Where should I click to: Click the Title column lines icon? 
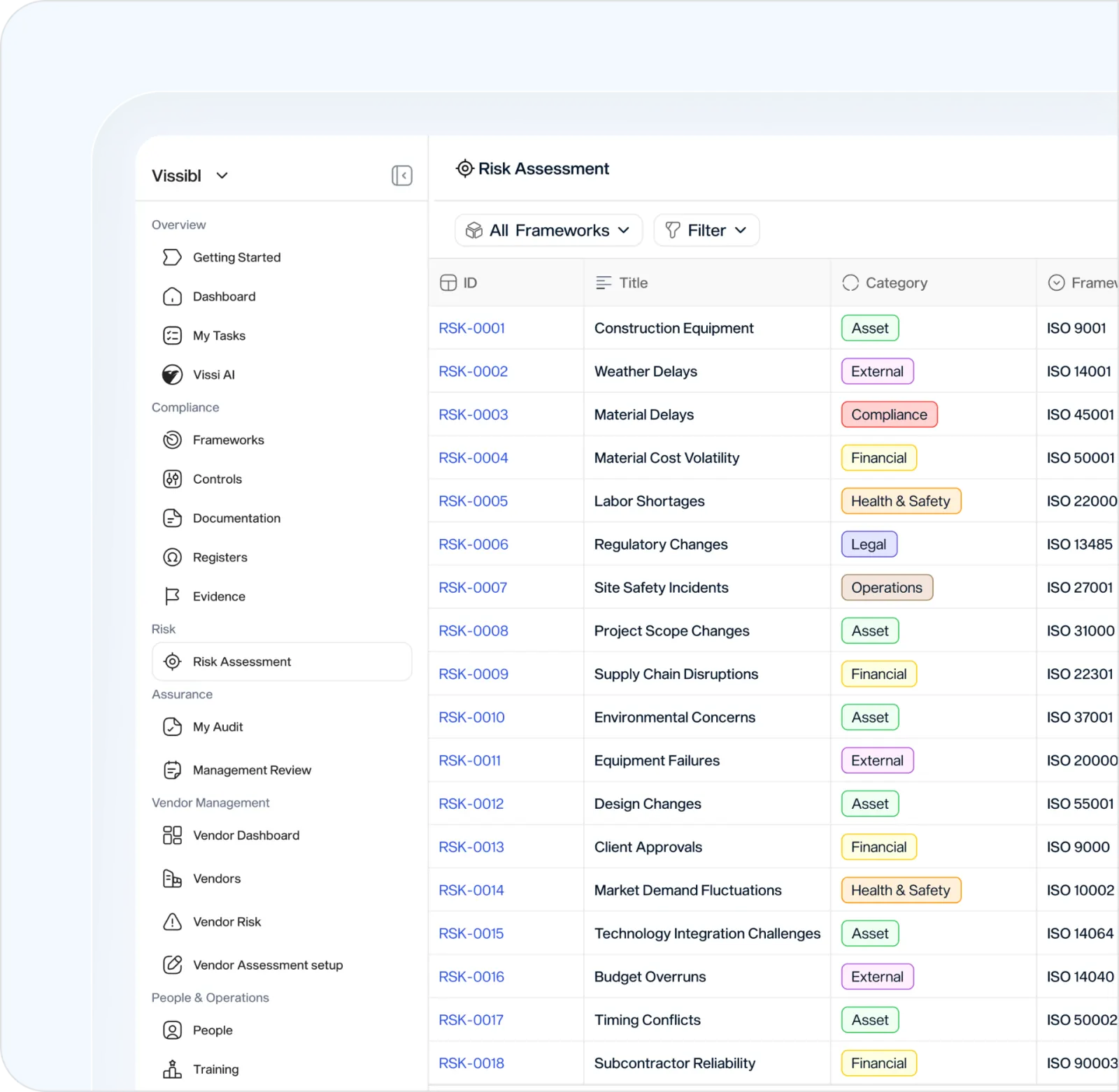(603, 282)
